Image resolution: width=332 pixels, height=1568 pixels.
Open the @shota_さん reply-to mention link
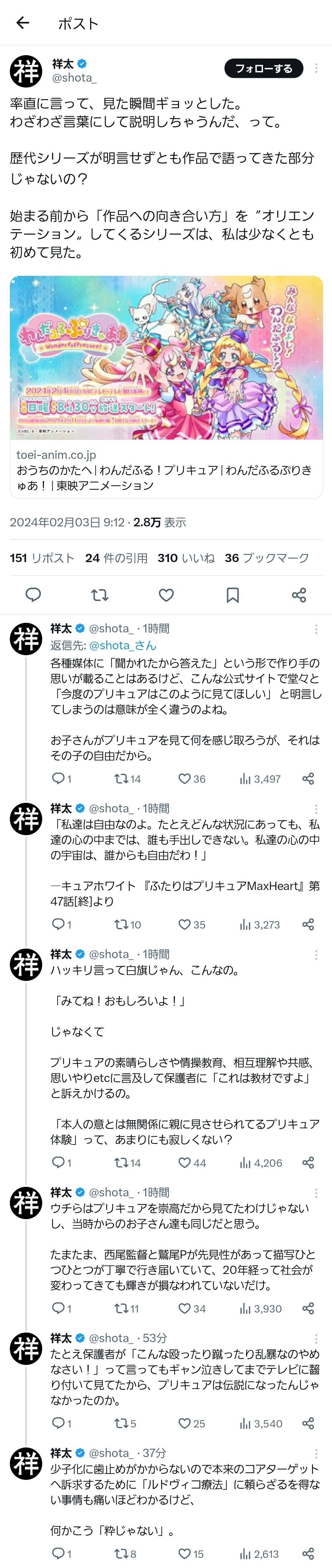click(122, 645)
